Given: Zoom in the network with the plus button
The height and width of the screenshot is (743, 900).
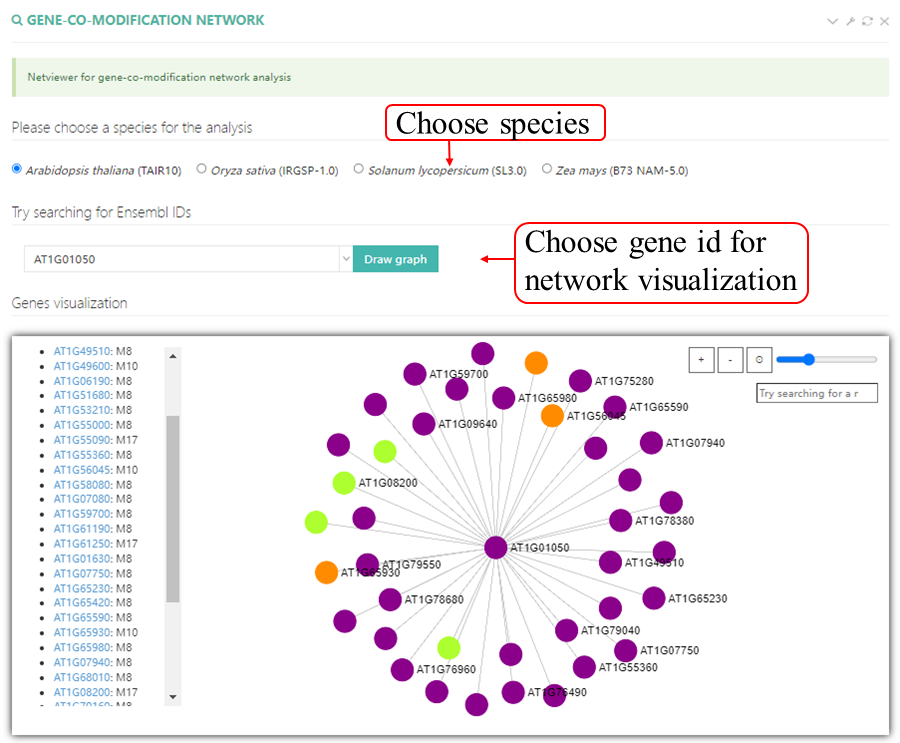Looking at the screenshot, I should (x=702, y=360).
